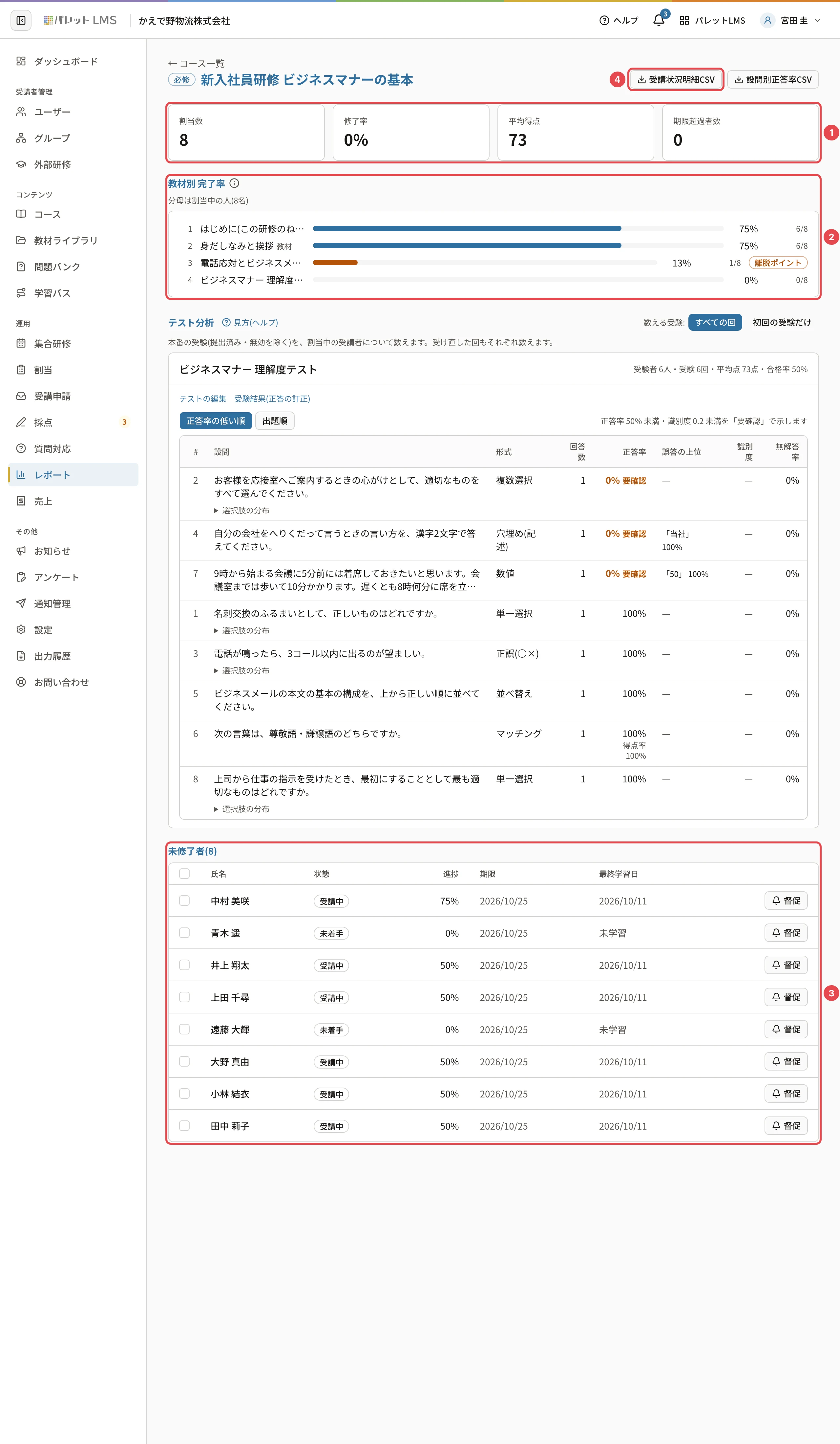Send 督促 reminder to 大野 真由
Viewport: 840px width, 1444px height.
click(x=786, y=1061)
